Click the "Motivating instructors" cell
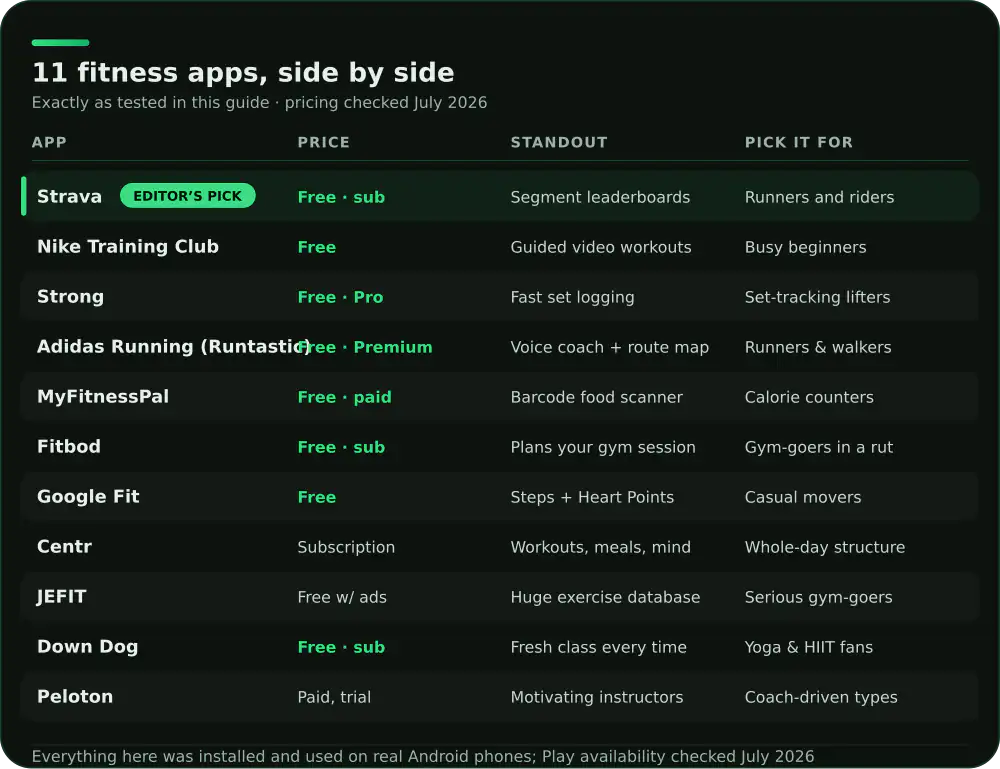The image size is (1000, 769). [x=596, y=697]
